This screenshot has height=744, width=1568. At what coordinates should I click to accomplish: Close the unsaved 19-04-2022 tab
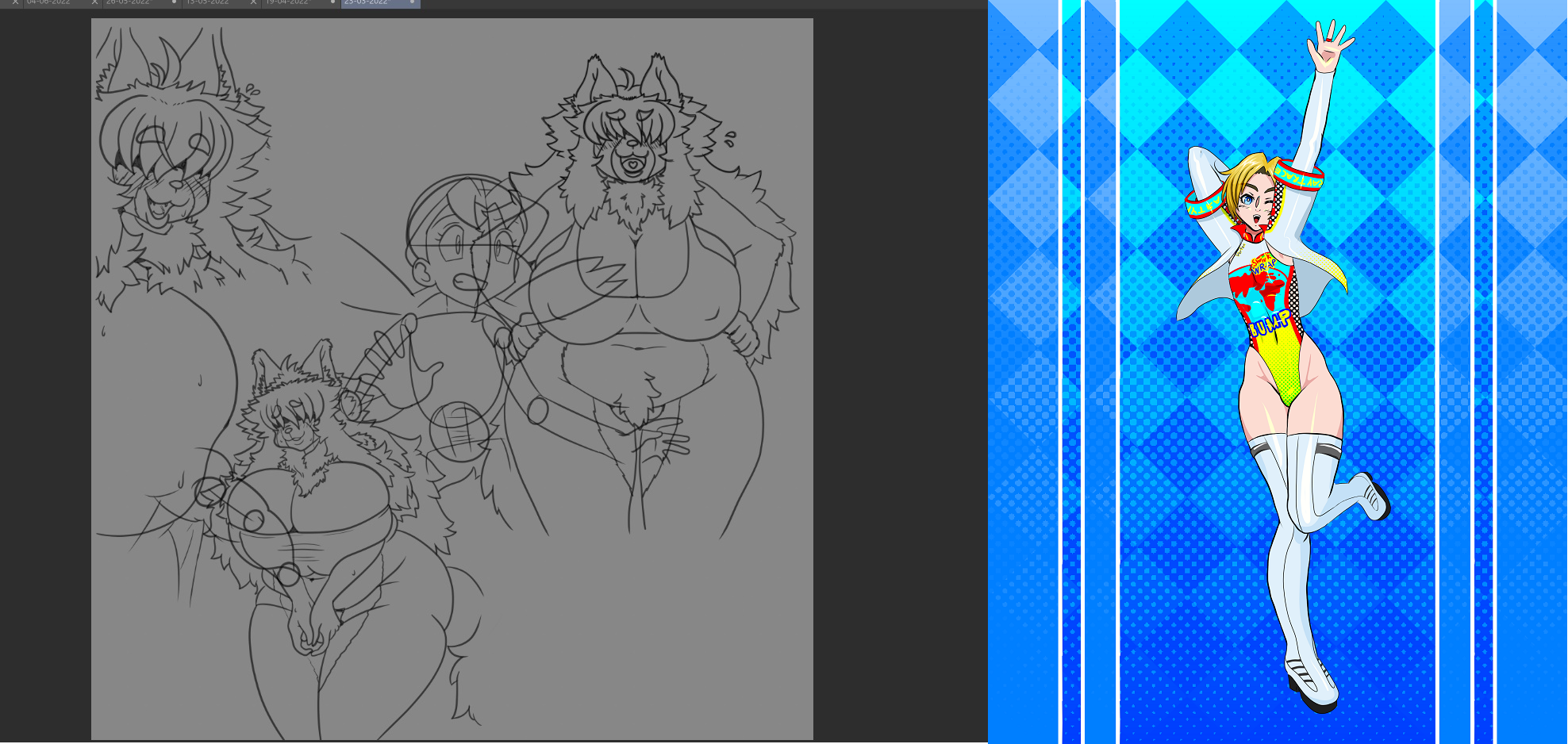332,2
